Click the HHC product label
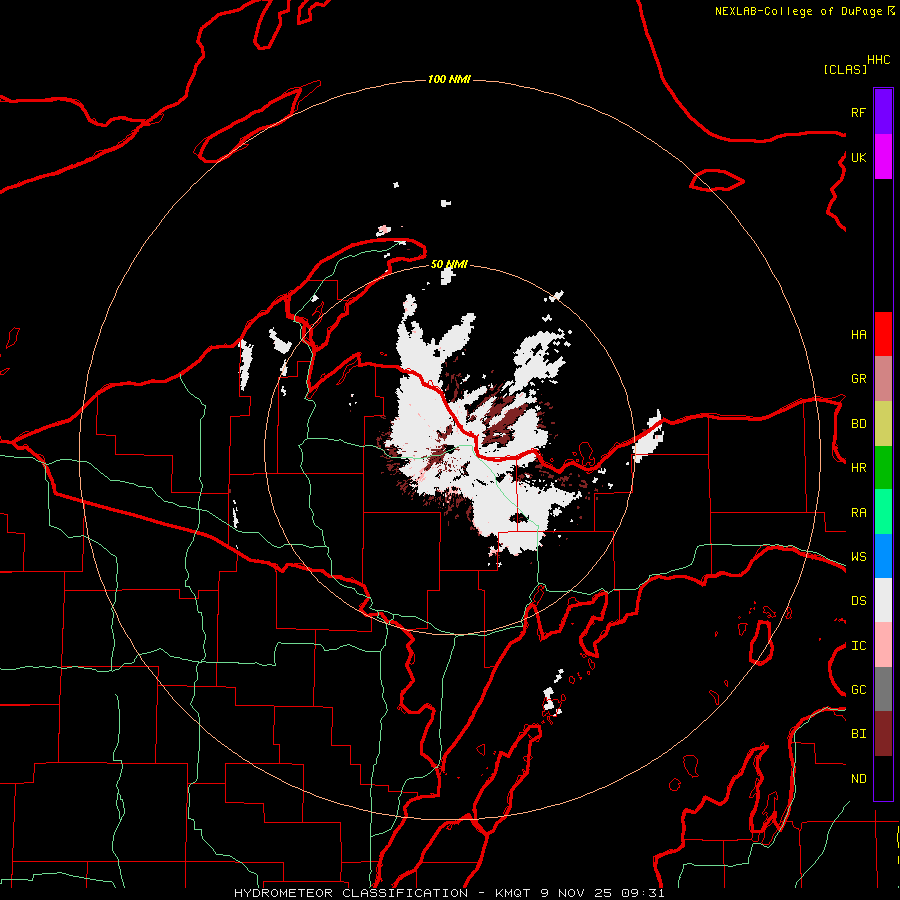Viewport: 900px width, 900px height. pyautogui.click(x=878, y=60)
